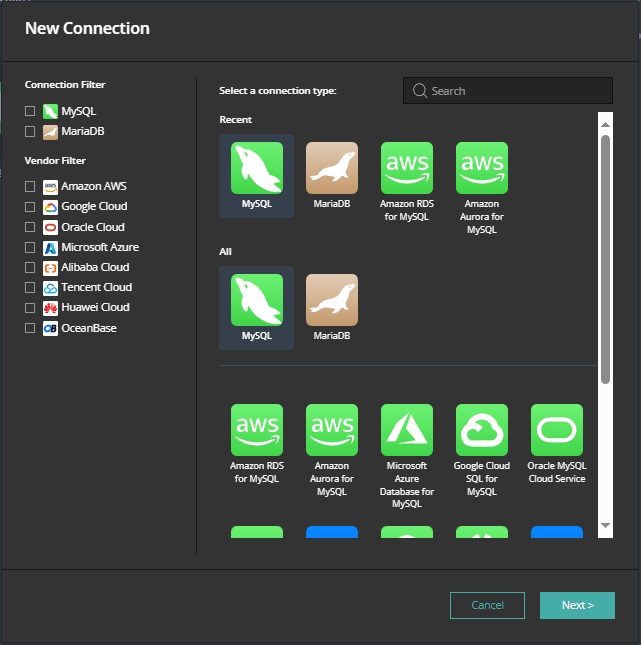Choose Oracle MySQL Cloud Service
641x645 pixels.
coord(557,430)
